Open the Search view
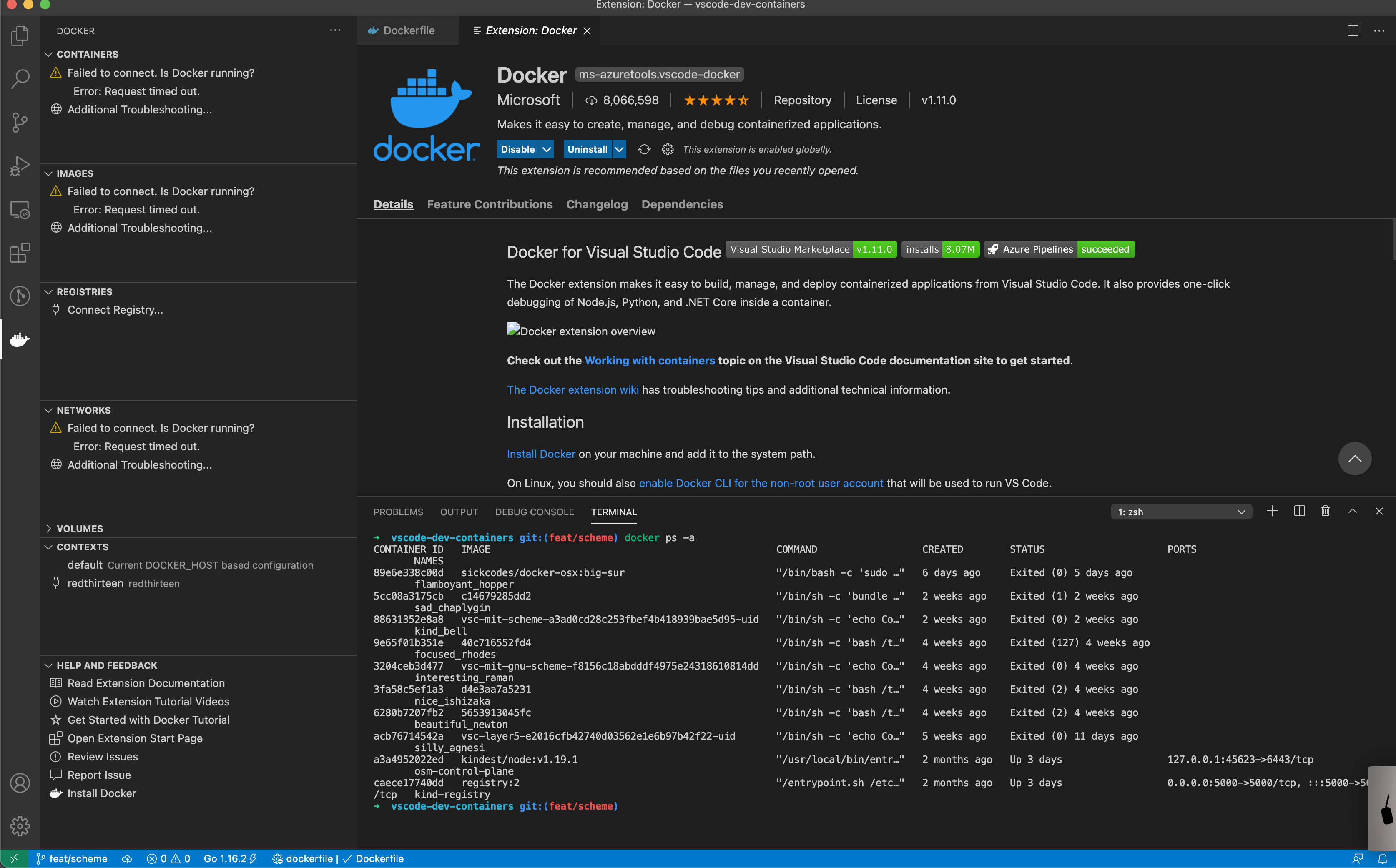1396x868 pixels. tap(20, 79)
